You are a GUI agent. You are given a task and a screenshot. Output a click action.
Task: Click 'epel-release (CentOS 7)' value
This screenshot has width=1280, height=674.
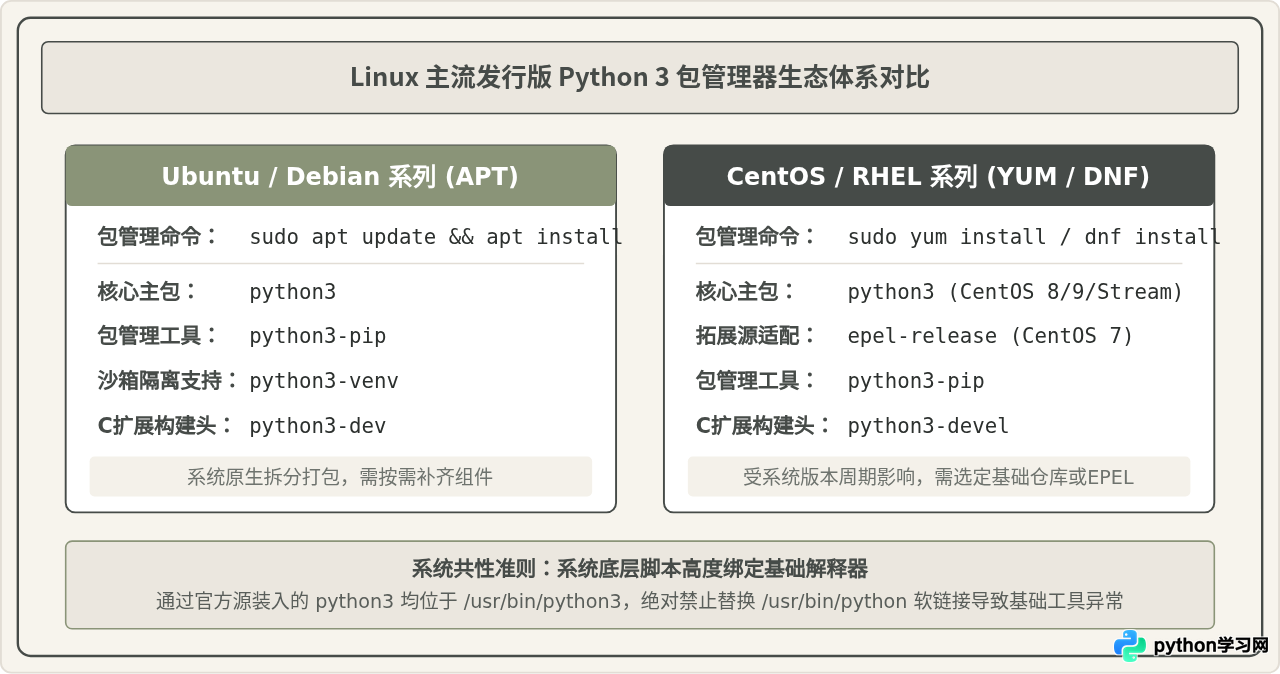[x=991, y=336]
